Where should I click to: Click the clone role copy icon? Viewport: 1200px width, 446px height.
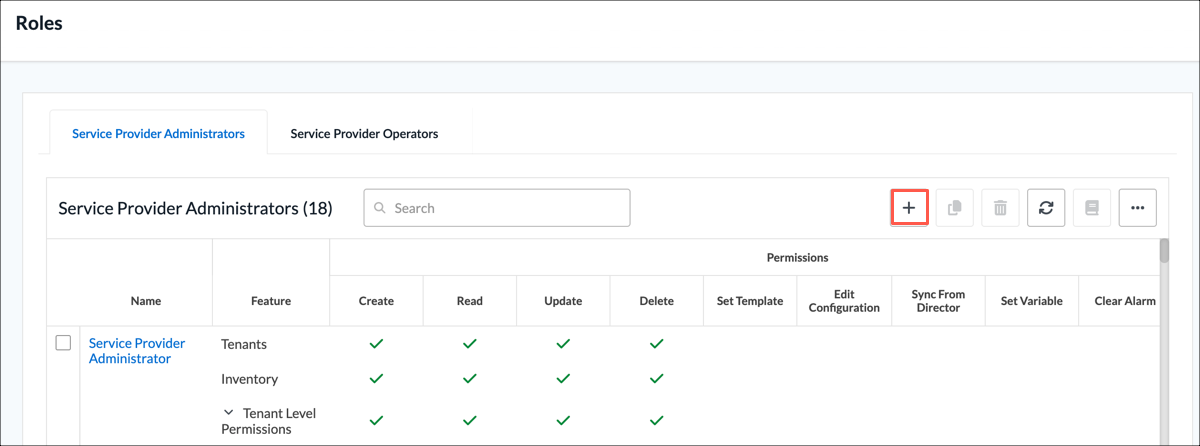pos(954,208)
